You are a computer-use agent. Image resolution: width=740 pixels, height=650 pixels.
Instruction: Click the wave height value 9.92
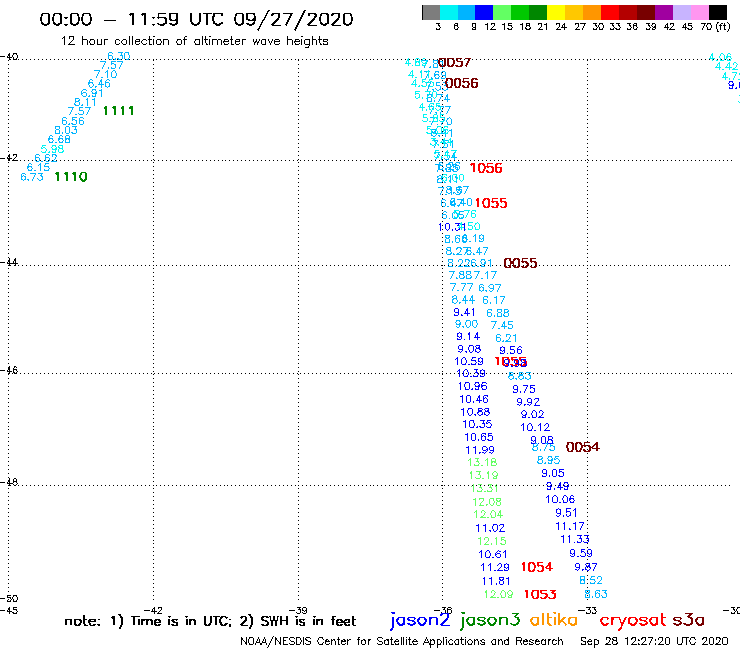point(528,402)
